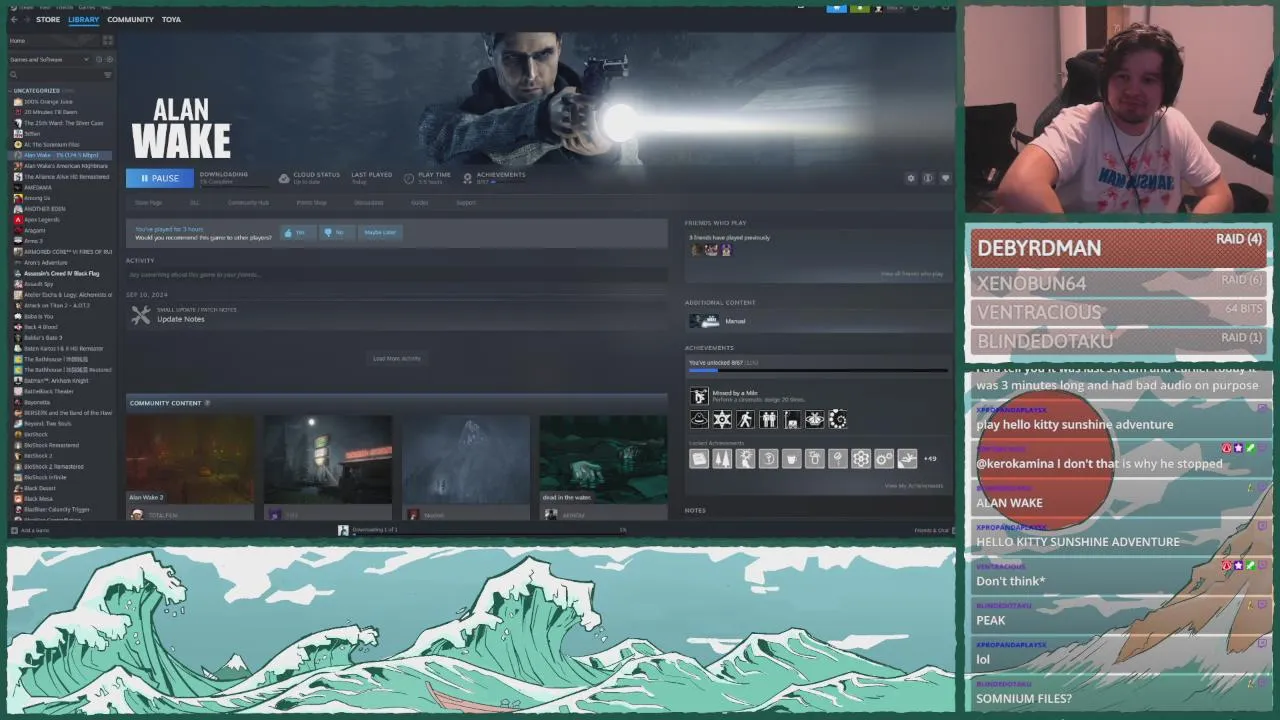
Task: Click the locked gears achievement icon
Action: (884, 459)
